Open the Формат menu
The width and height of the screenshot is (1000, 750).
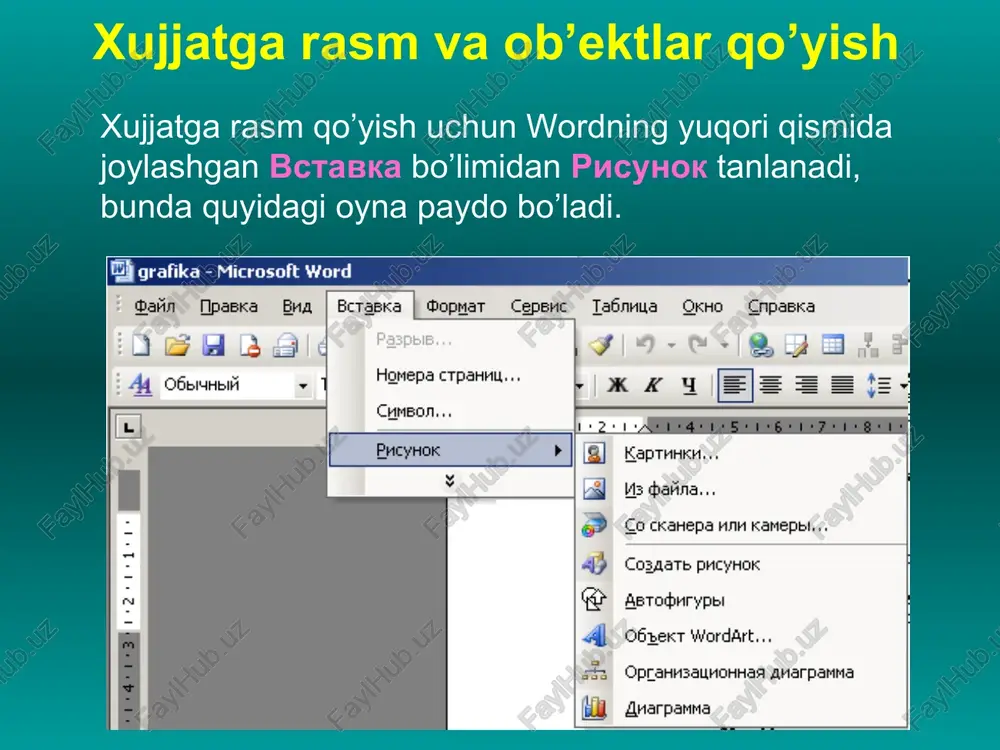(455, 306)
